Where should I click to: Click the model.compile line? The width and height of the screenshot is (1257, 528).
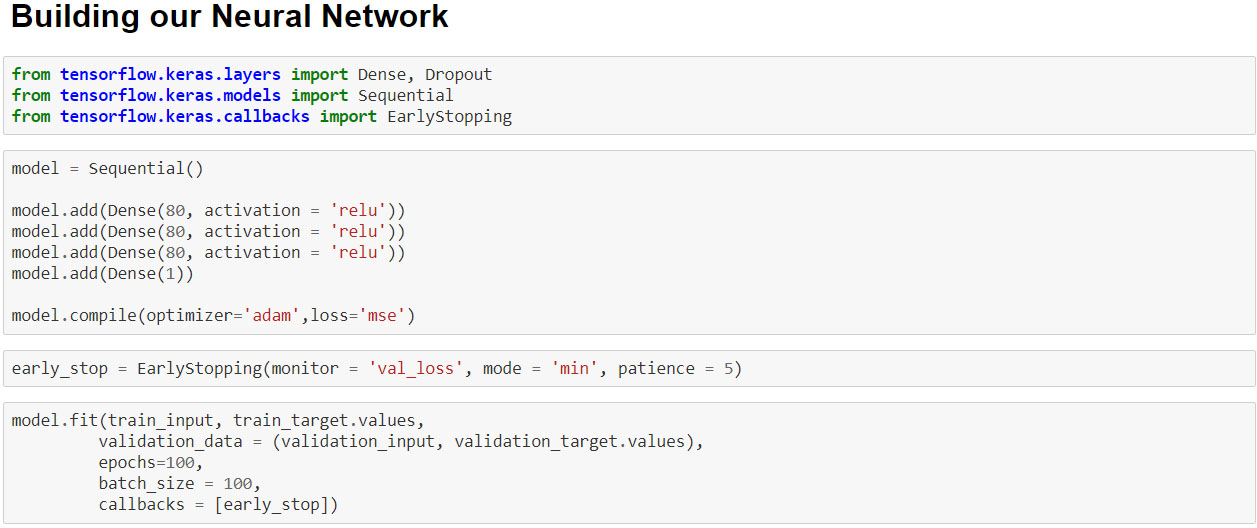coord(213,316)
